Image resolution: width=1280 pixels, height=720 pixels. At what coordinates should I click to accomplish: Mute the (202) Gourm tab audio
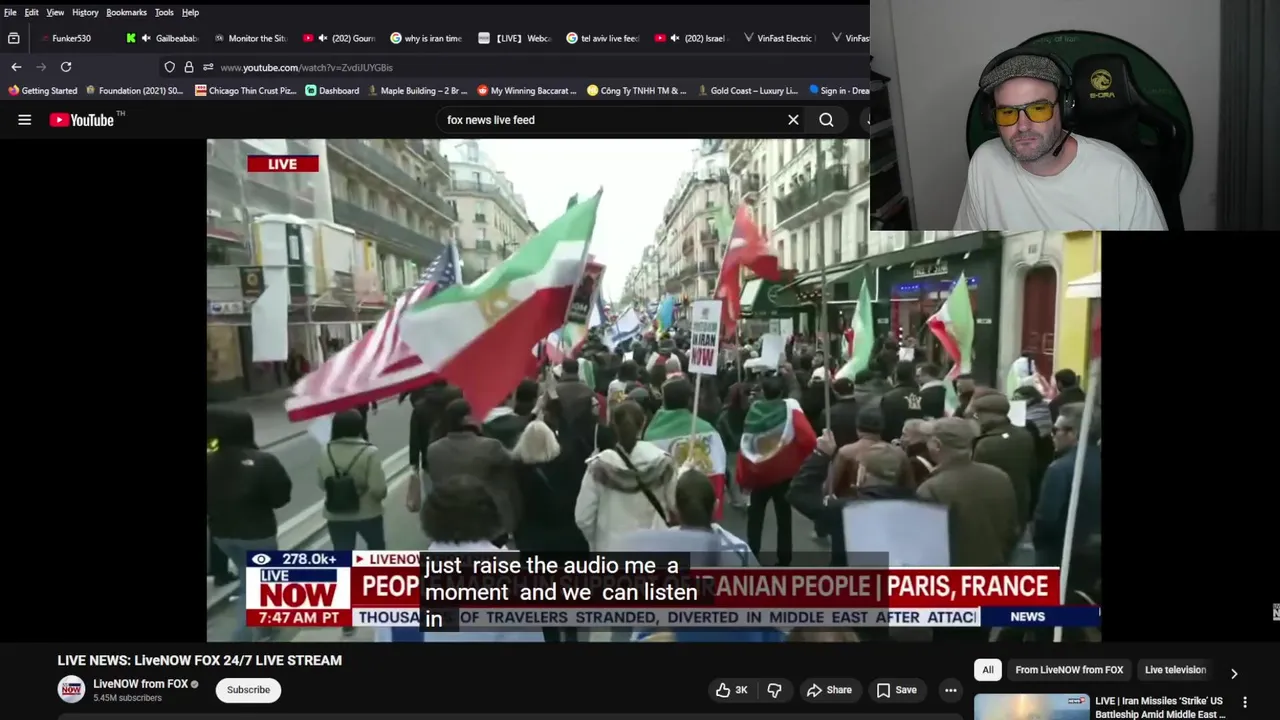click(322, 38)
